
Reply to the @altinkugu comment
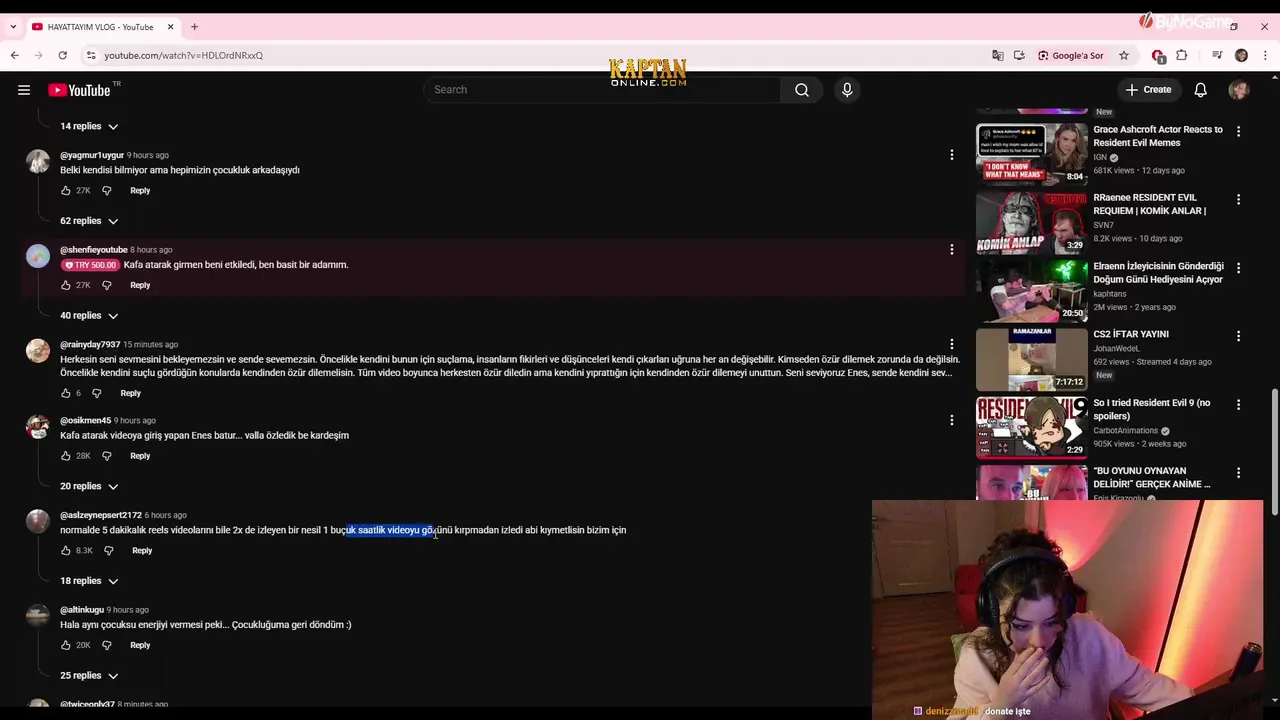coord(140,645)
